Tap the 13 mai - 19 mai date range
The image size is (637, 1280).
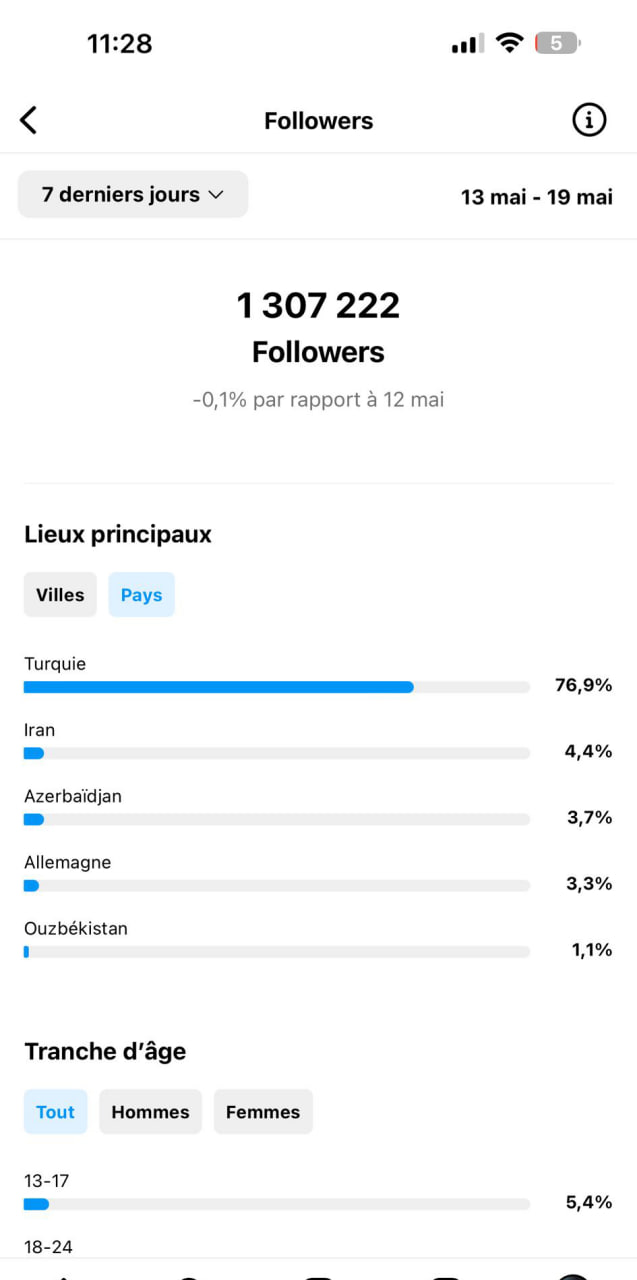536,196
